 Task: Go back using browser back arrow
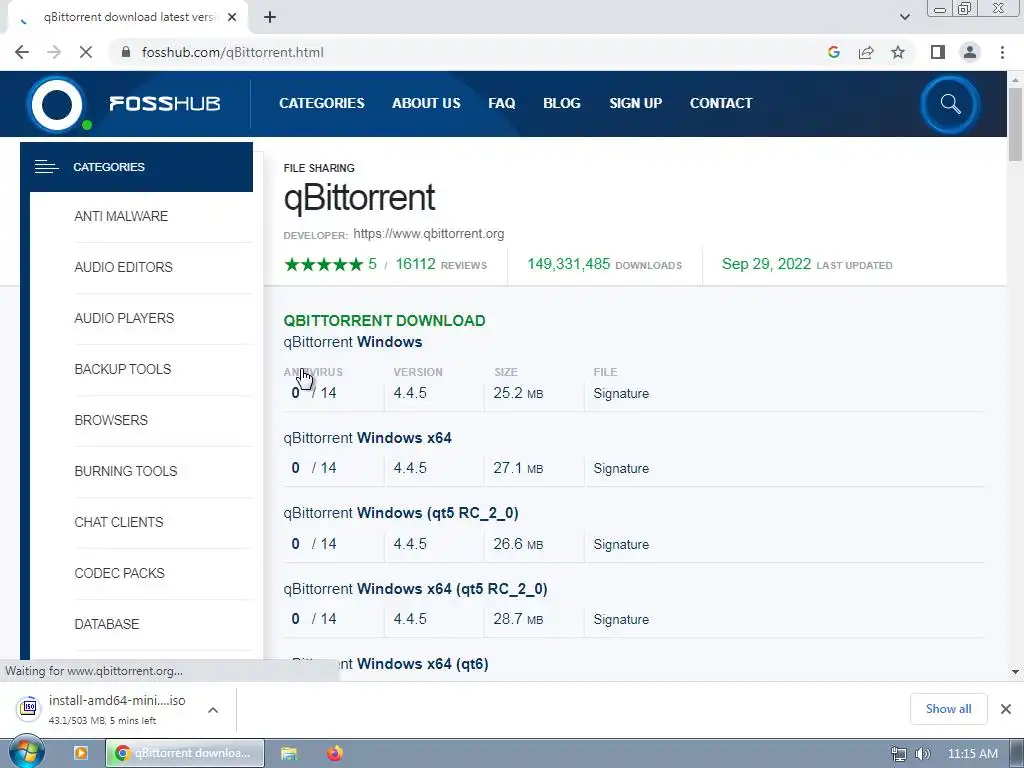[22, 52]
